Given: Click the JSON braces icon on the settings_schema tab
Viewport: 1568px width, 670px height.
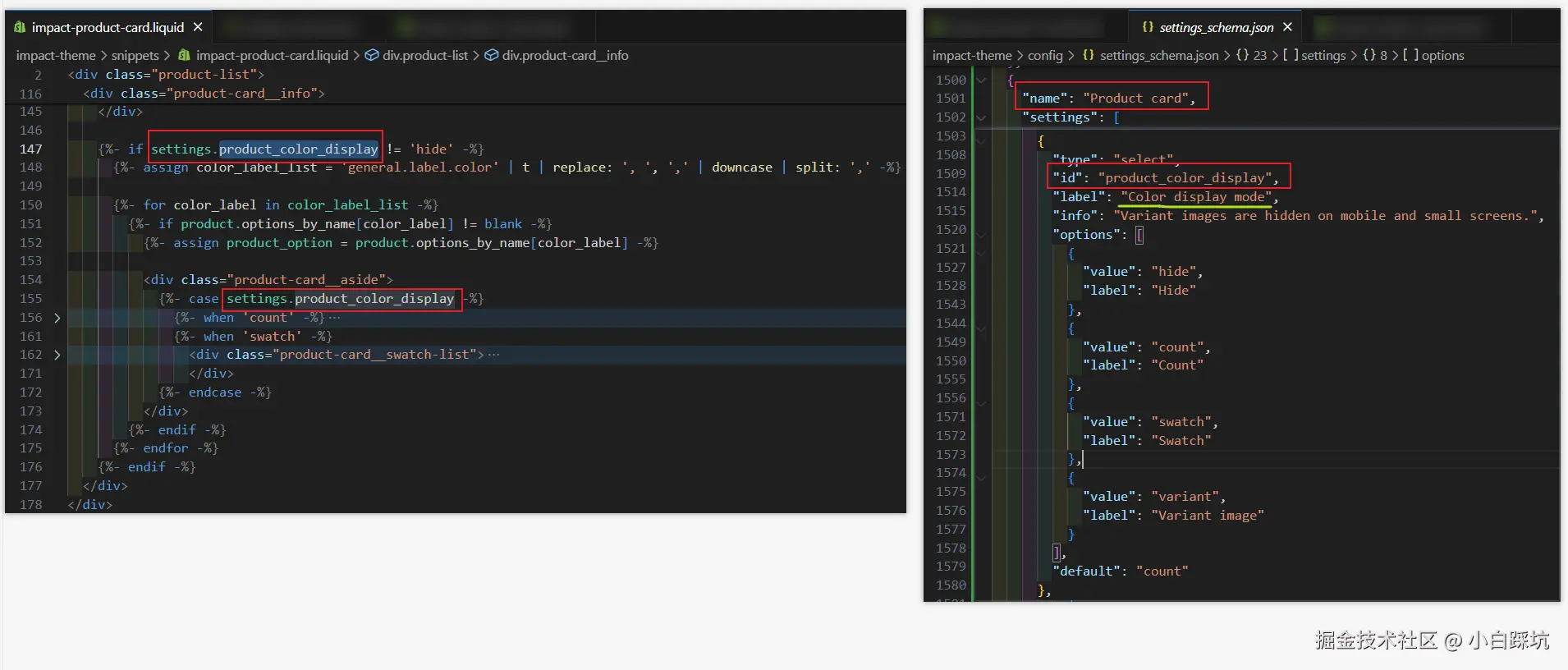Looking at the screenshot, I should point(1148,27).
